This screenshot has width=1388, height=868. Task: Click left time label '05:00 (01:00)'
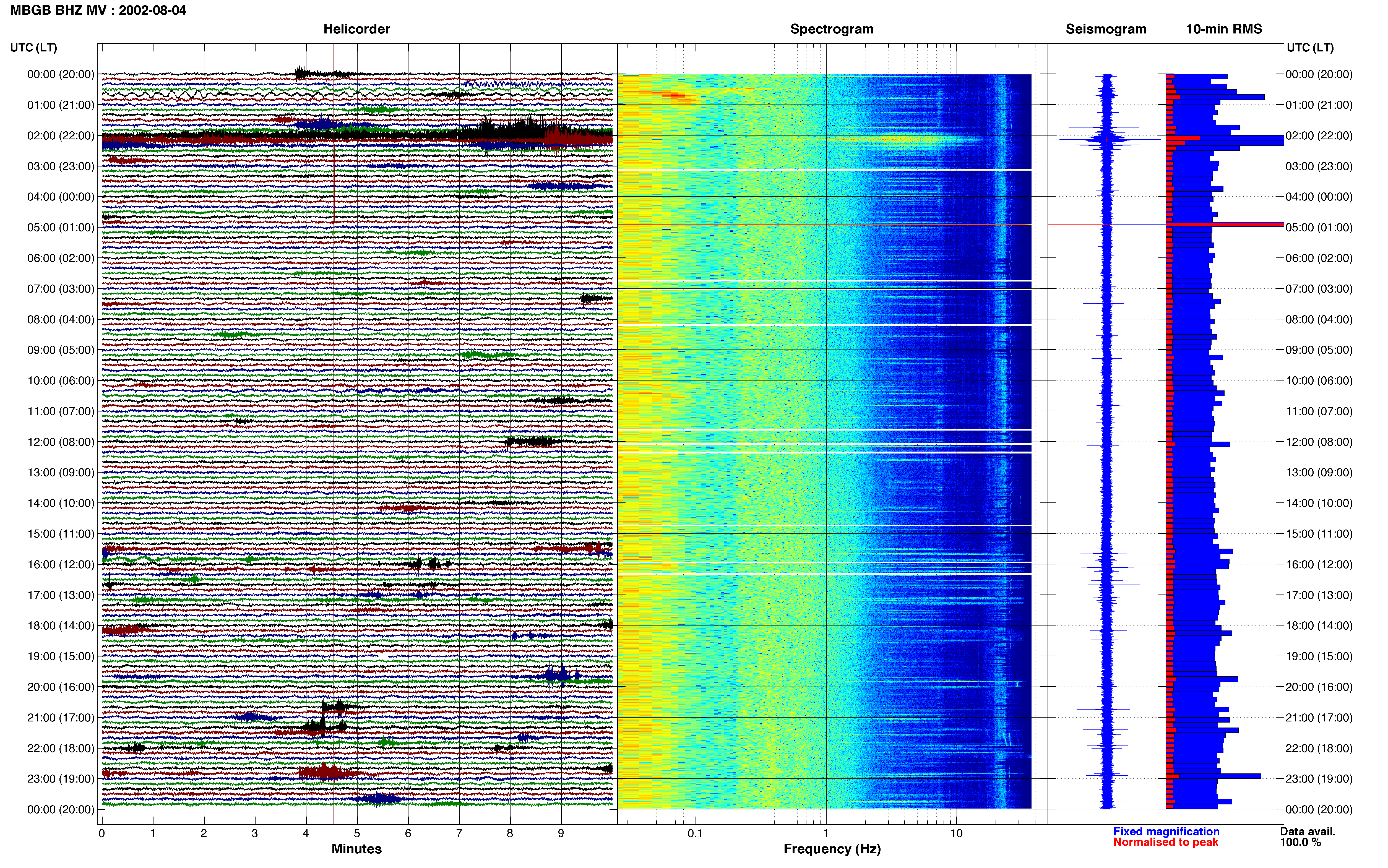61,227
